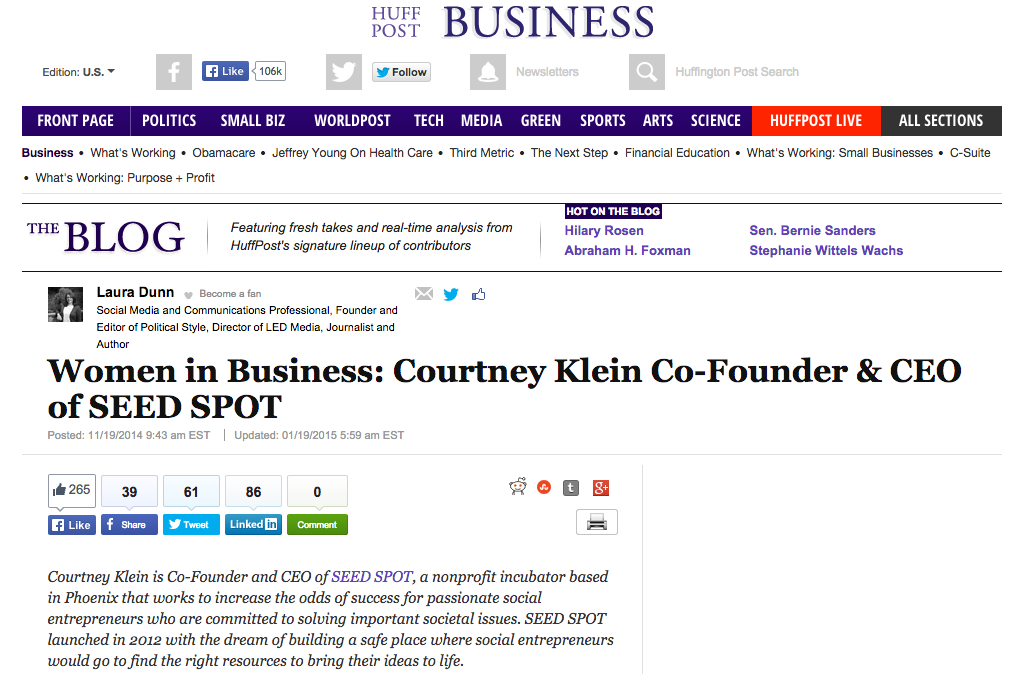Click the SEED SPOT hyperlink in article
This screenshot has width=1012, height=674.
click(372, 577)
